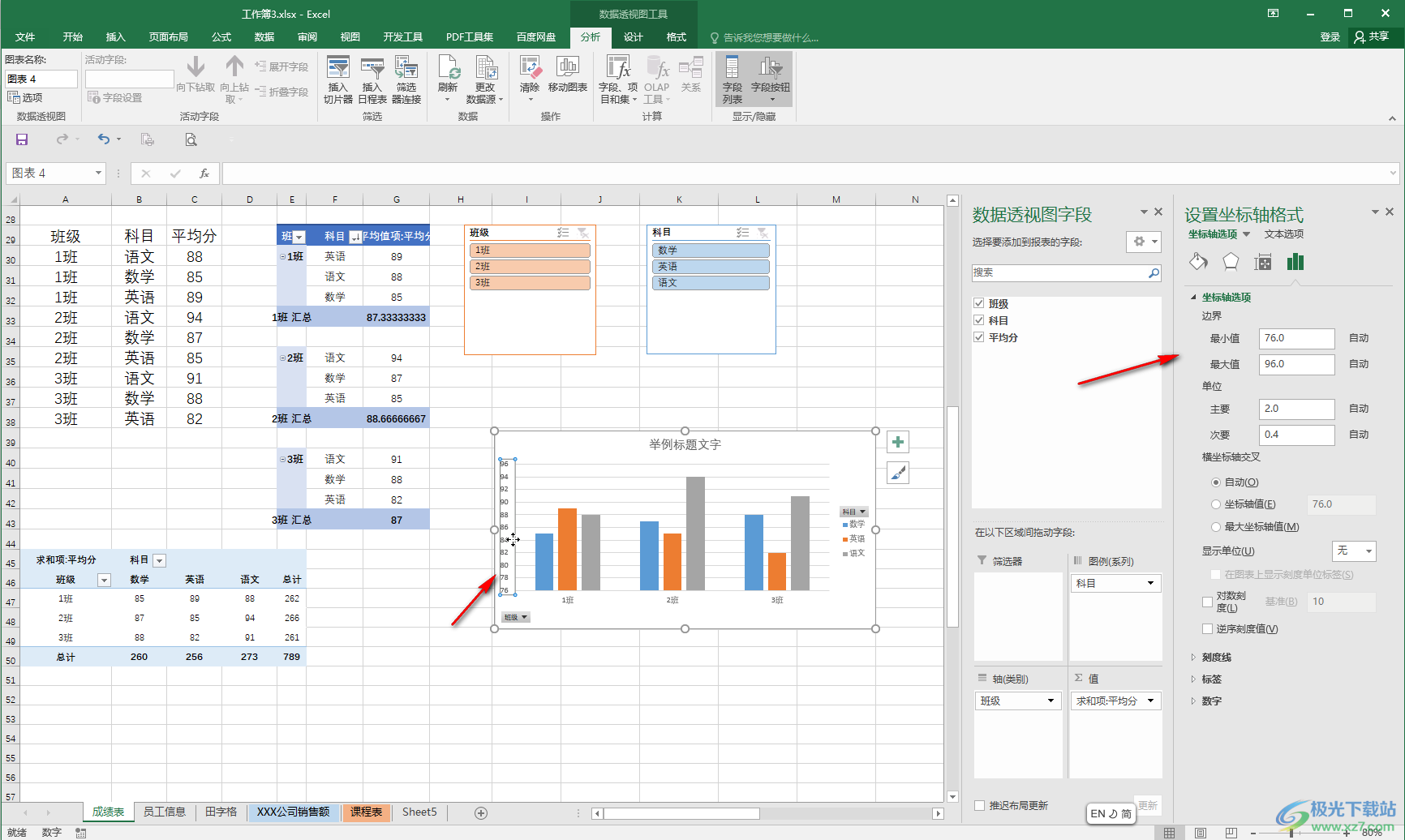
Task: Open Fill & Line paint bucket tab
Action: [1198, 261]
